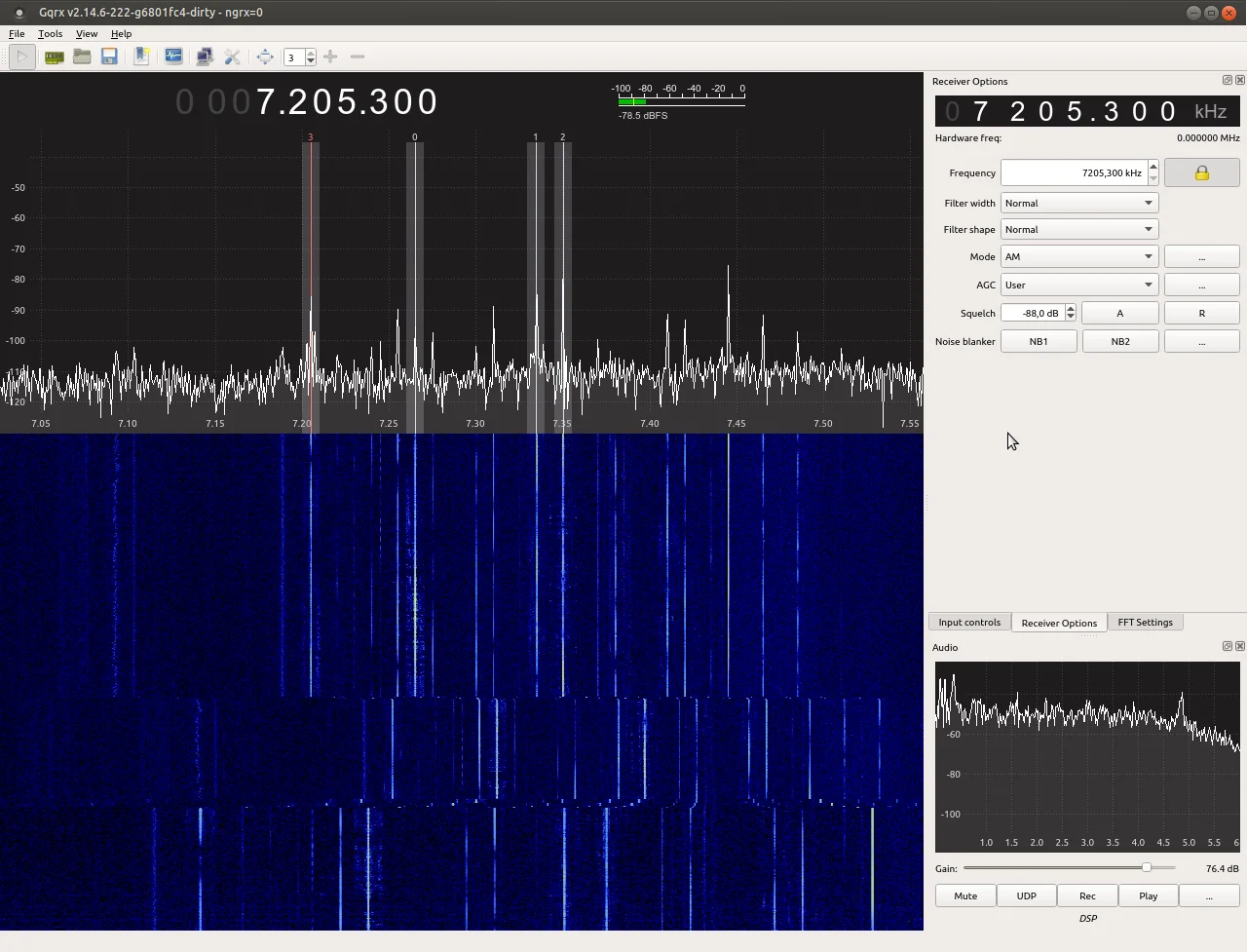Viewport: 1247px width, 952px height.
Task: Click the audio Gain slider handle
Action: click(x=1147, y=868)
